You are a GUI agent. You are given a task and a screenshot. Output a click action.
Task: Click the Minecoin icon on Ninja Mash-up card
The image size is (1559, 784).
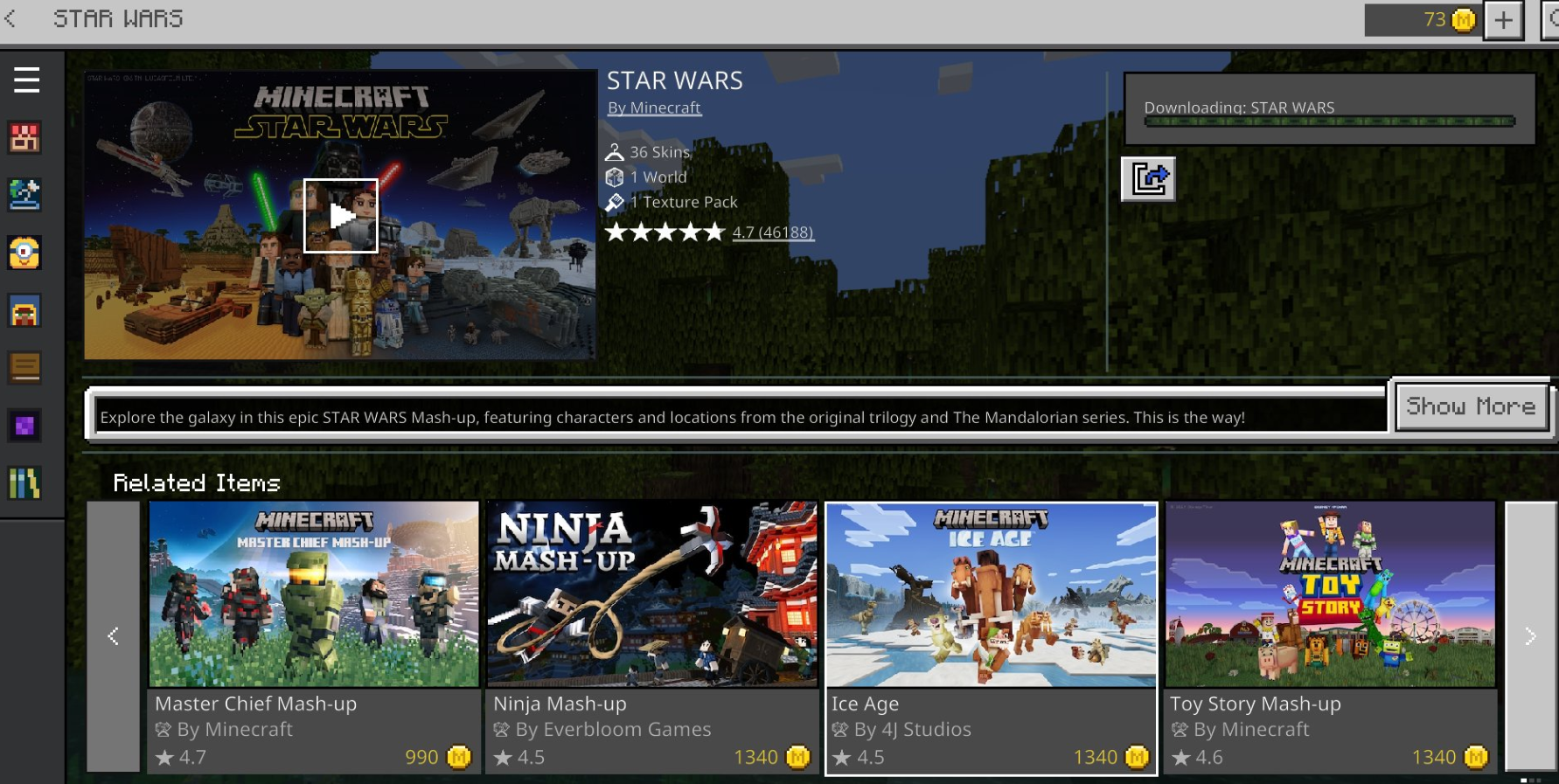[x=797, y=757]
